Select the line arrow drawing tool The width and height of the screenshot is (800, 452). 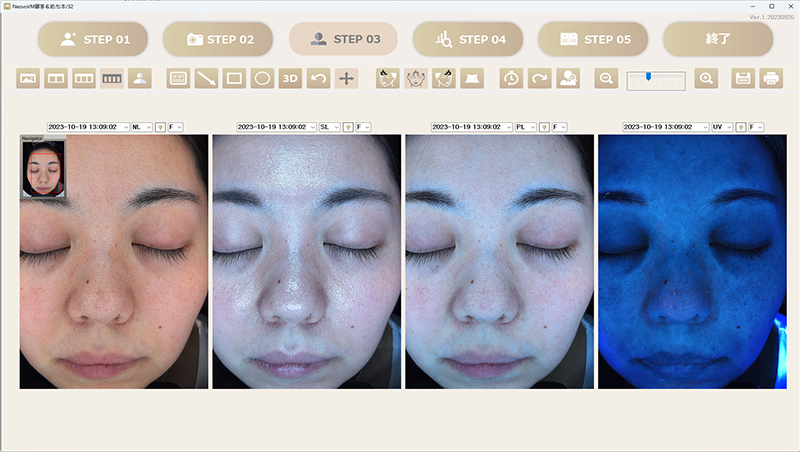[x=206, y=78]
